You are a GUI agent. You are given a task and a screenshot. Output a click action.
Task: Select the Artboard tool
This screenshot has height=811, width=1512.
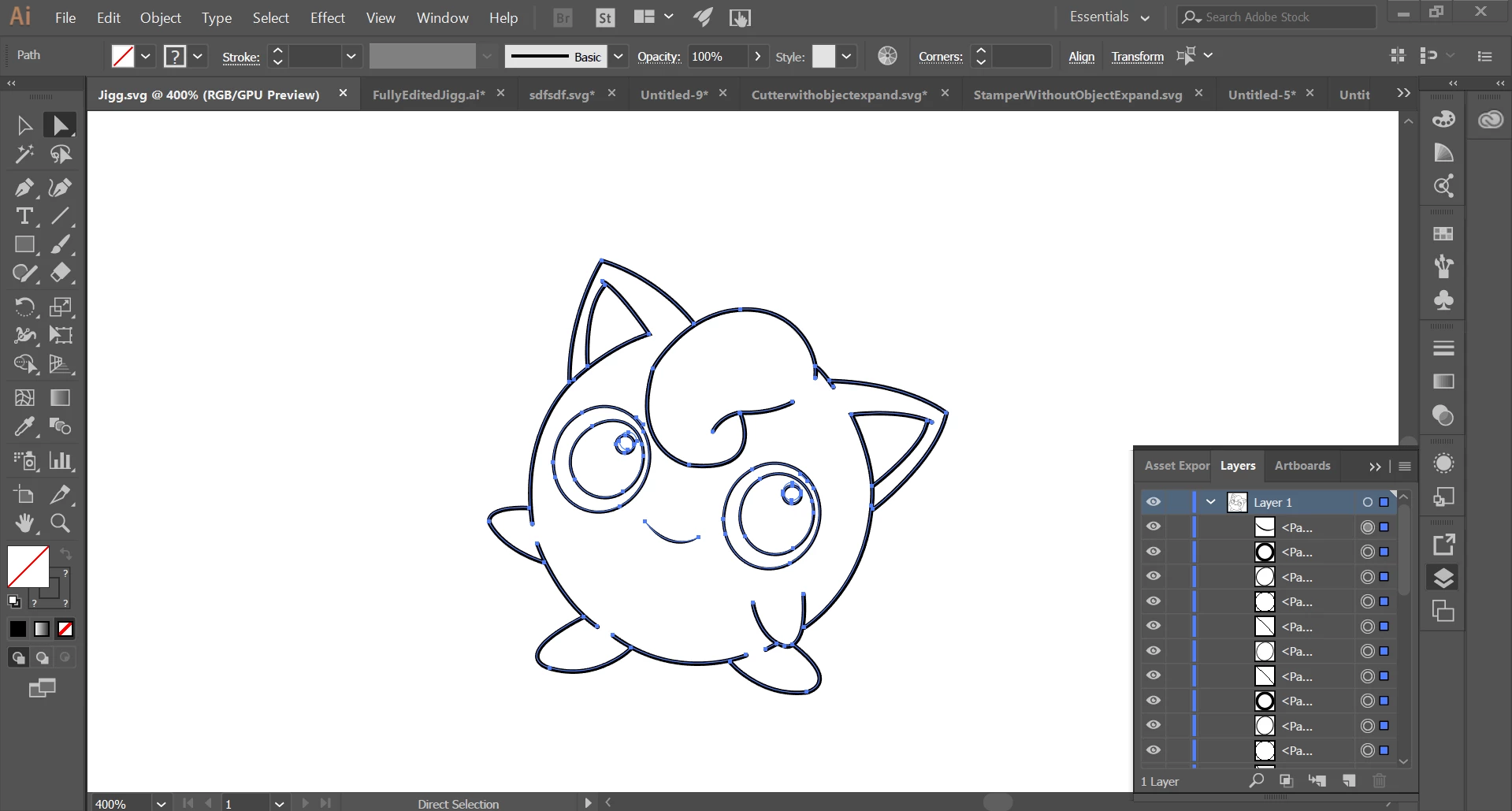24,494
